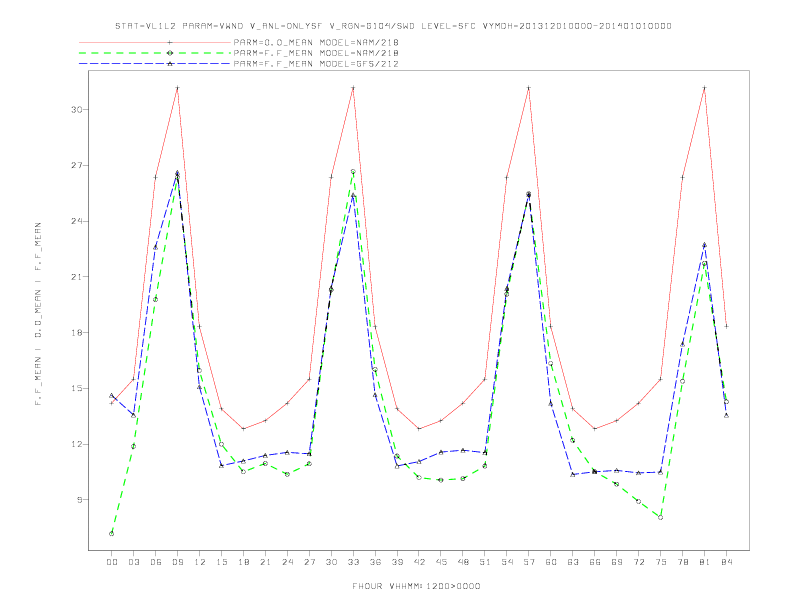Click x-axis forecast hour label 06
The height and width of the screenshot is (612, 792).
click(x=156, y=562)
